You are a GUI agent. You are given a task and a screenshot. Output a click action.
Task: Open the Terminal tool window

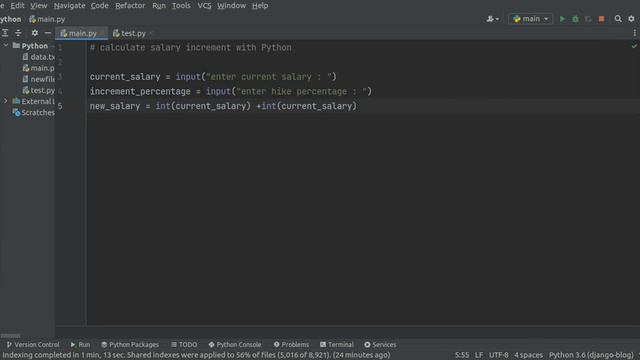pos(337,344)
